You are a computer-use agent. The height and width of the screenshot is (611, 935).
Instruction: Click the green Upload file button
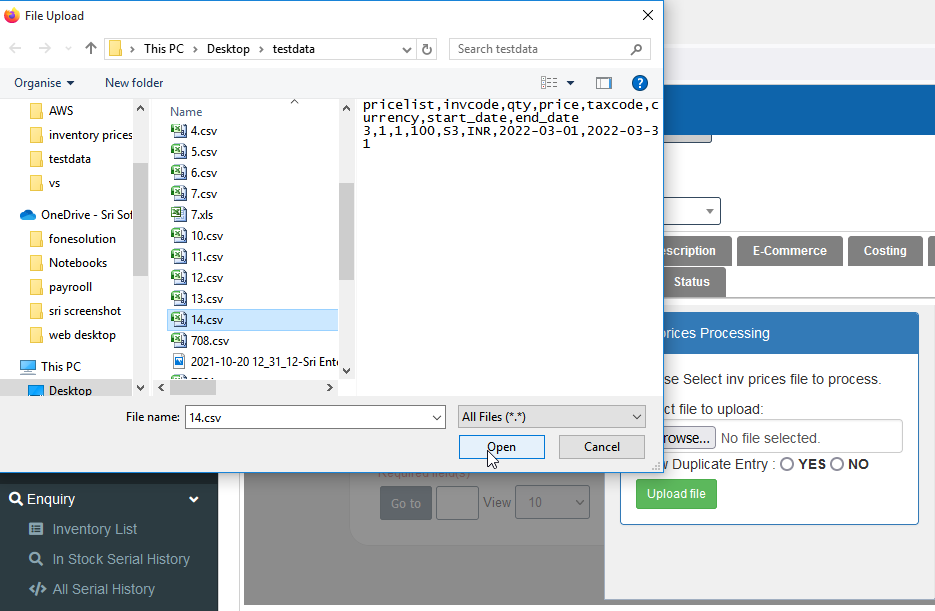676,494
